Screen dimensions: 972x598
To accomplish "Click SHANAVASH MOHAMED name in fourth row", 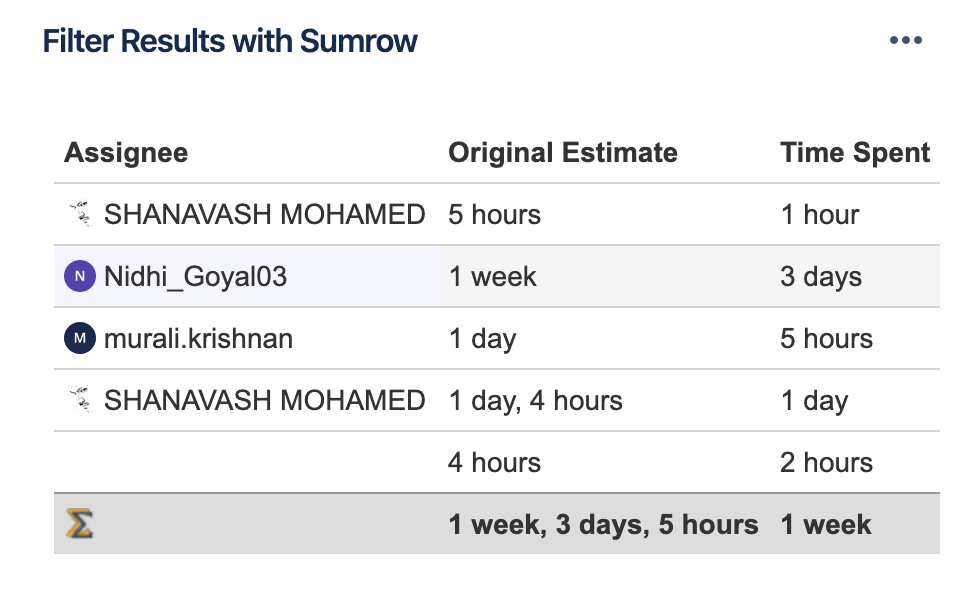I will [265, 400].
